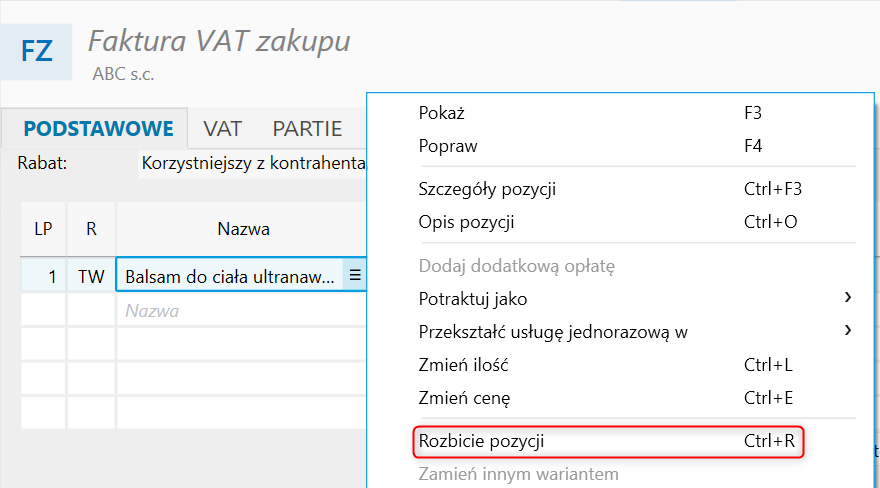Open the hamburger menu in the Nazwa cell
The image size is (880, 488).
tap(355, 277)
